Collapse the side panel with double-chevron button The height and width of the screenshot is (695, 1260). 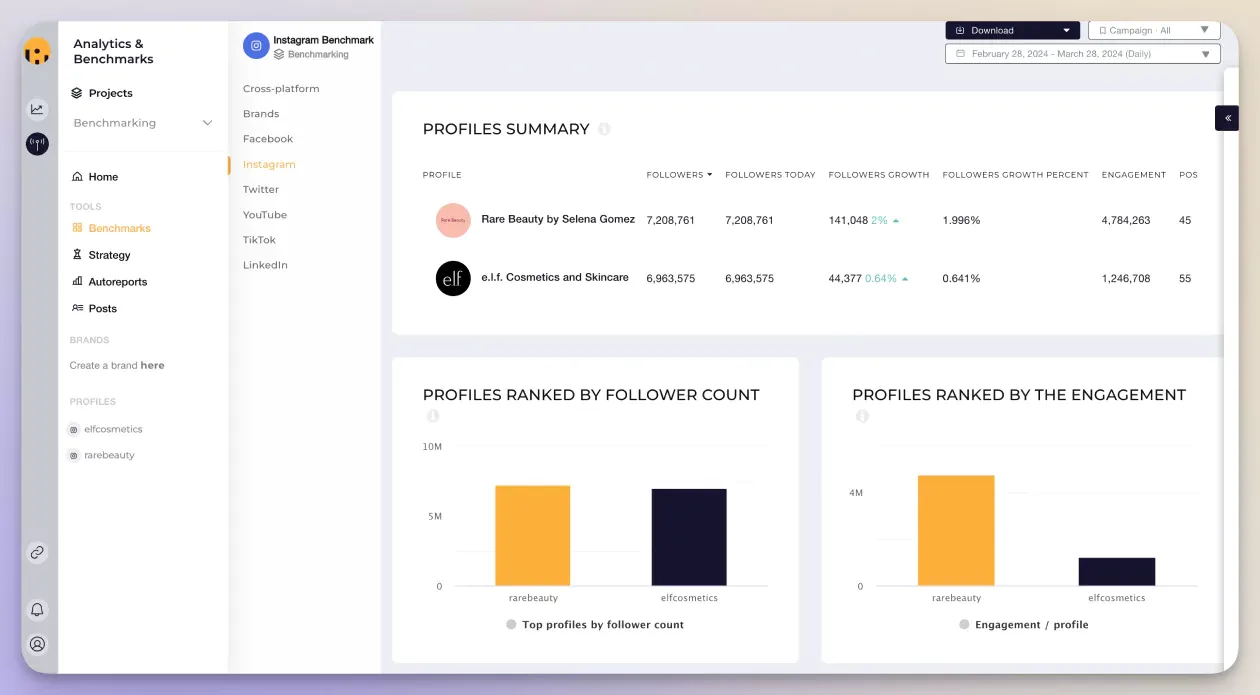point(1227,118)
